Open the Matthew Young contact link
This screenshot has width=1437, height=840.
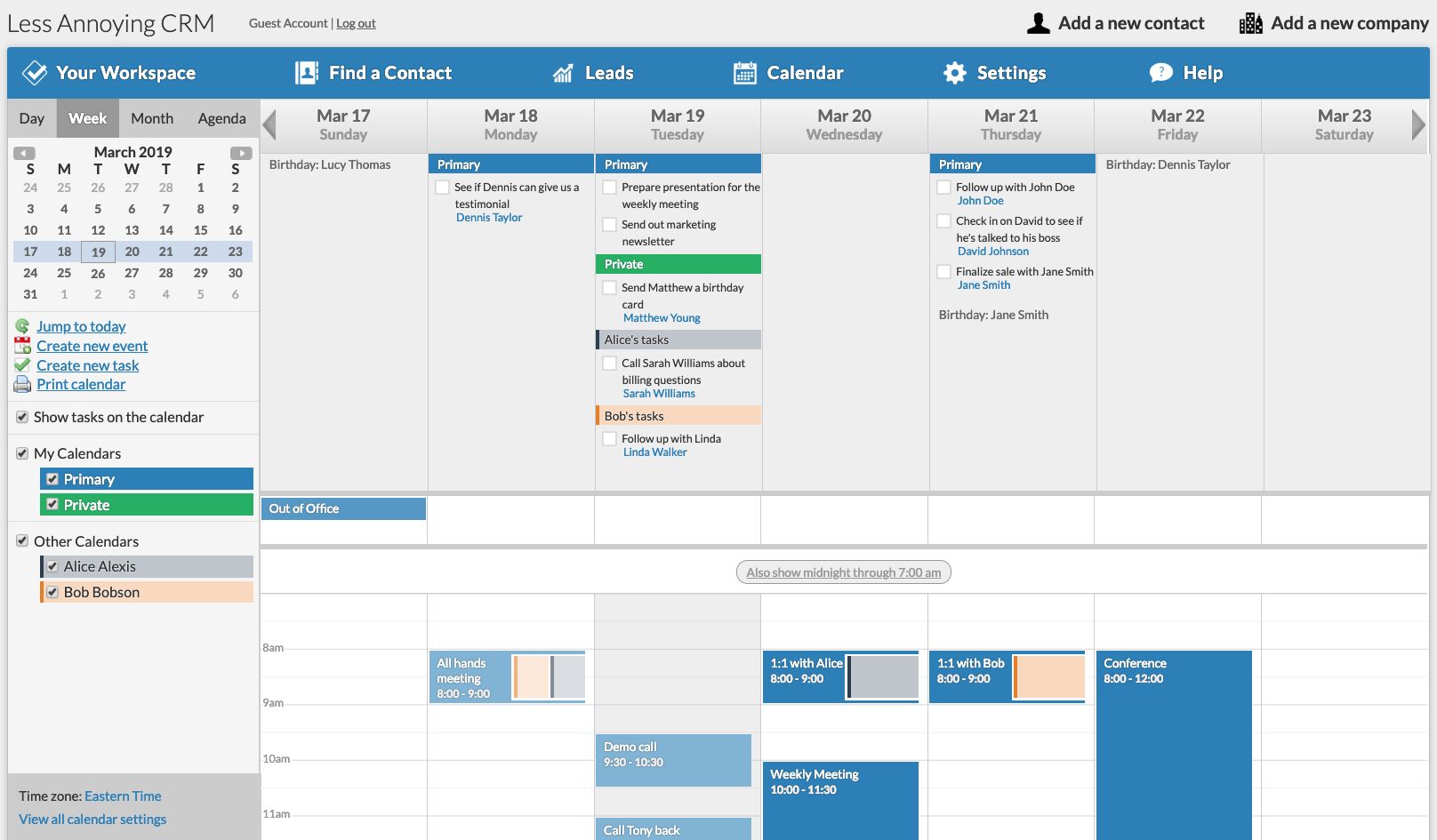(x=662, y=318)
